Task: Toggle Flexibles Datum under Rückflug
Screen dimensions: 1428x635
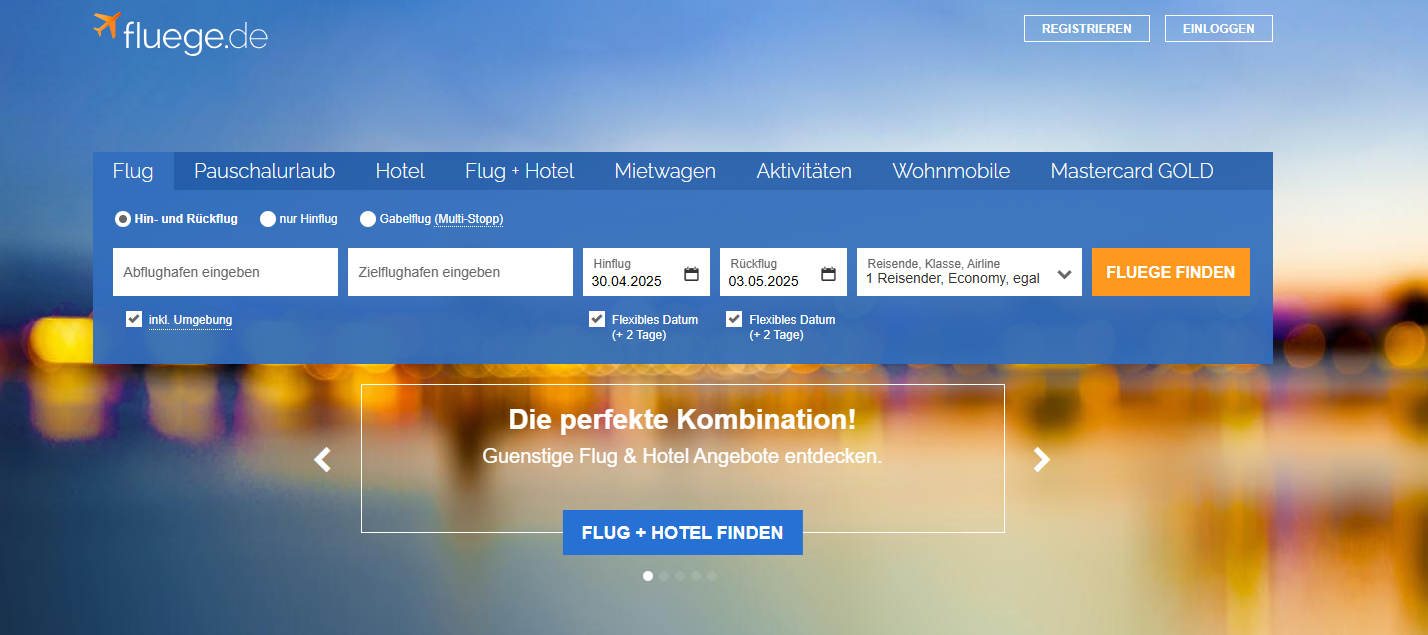Action: point(734,319)
